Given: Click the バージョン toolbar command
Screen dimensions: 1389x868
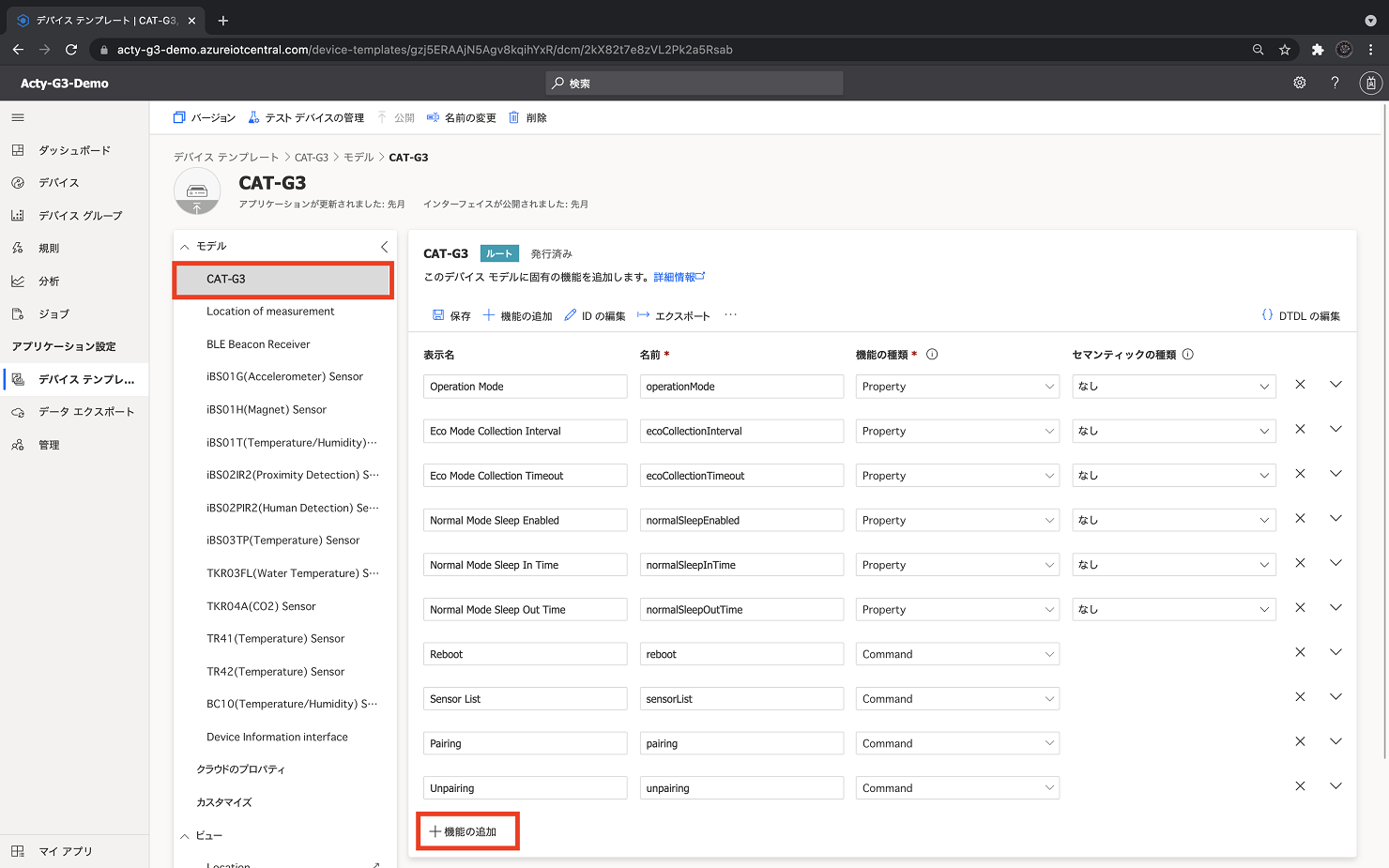Looking at the screenshot, I should (x=204, y=117).
